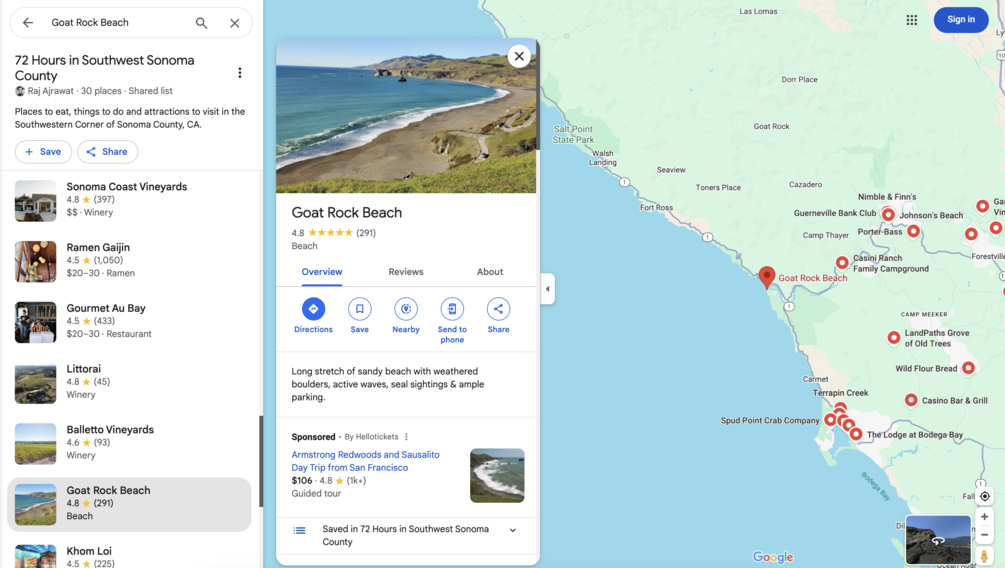Click the Johnson's Beach map marker
This screenshot has height=568, width=1005.
click(888, 214)
